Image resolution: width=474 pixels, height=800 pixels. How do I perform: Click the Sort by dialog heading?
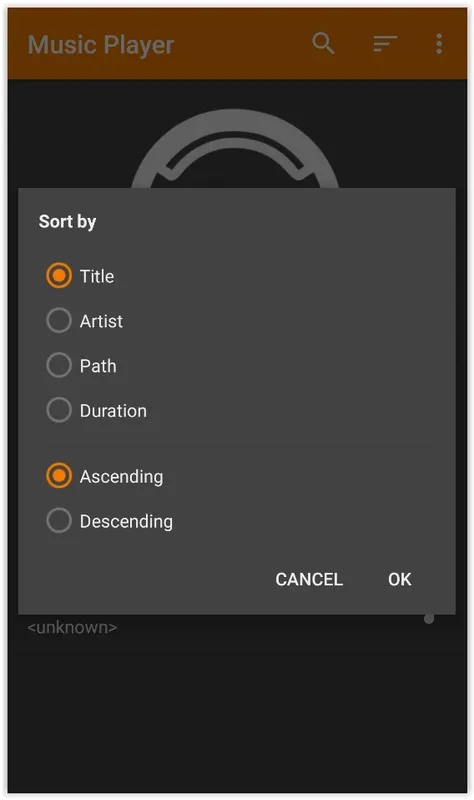pyautogui.click(x=67, y=221)
